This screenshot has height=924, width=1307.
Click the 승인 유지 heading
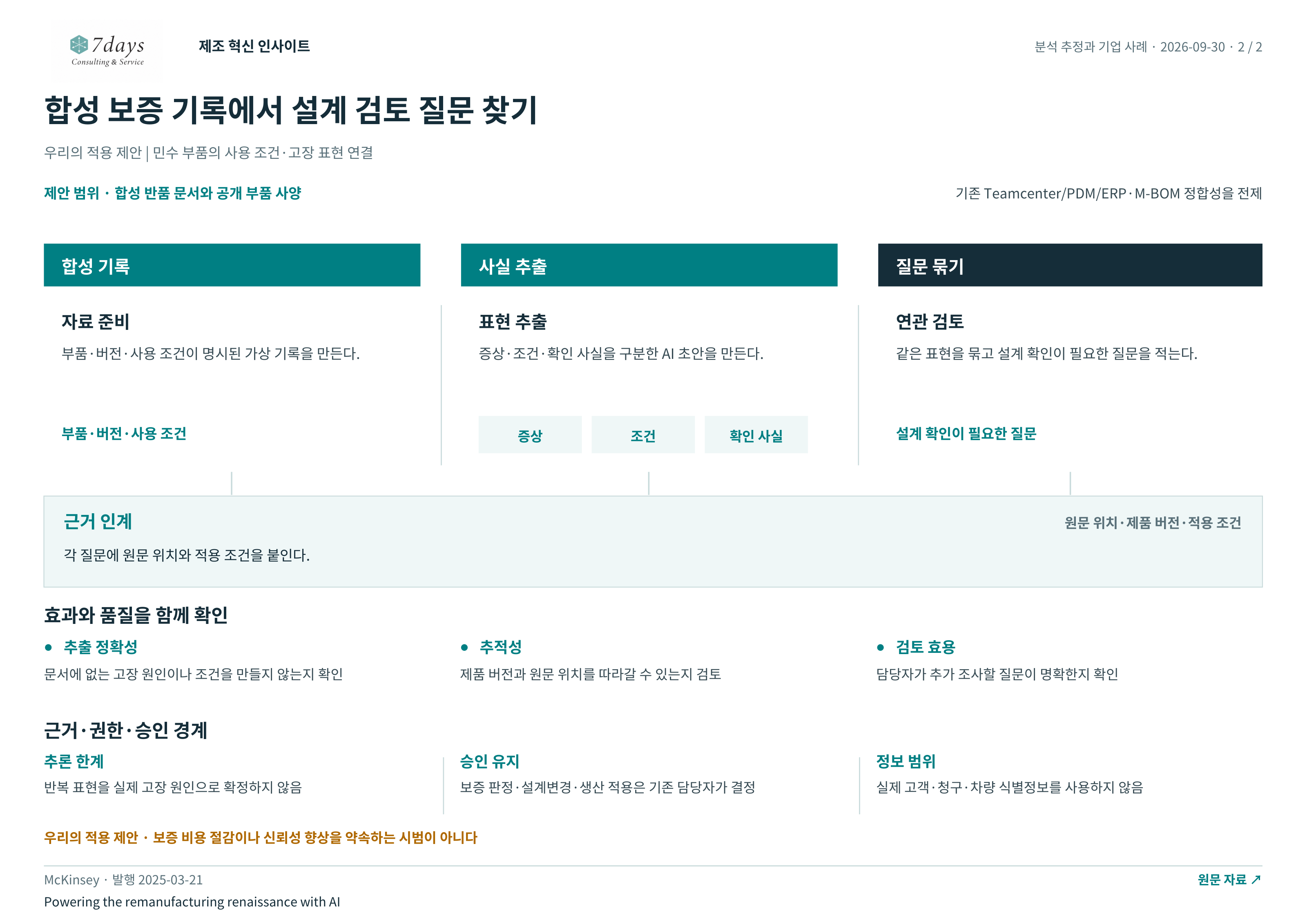(x=490, y=761)
